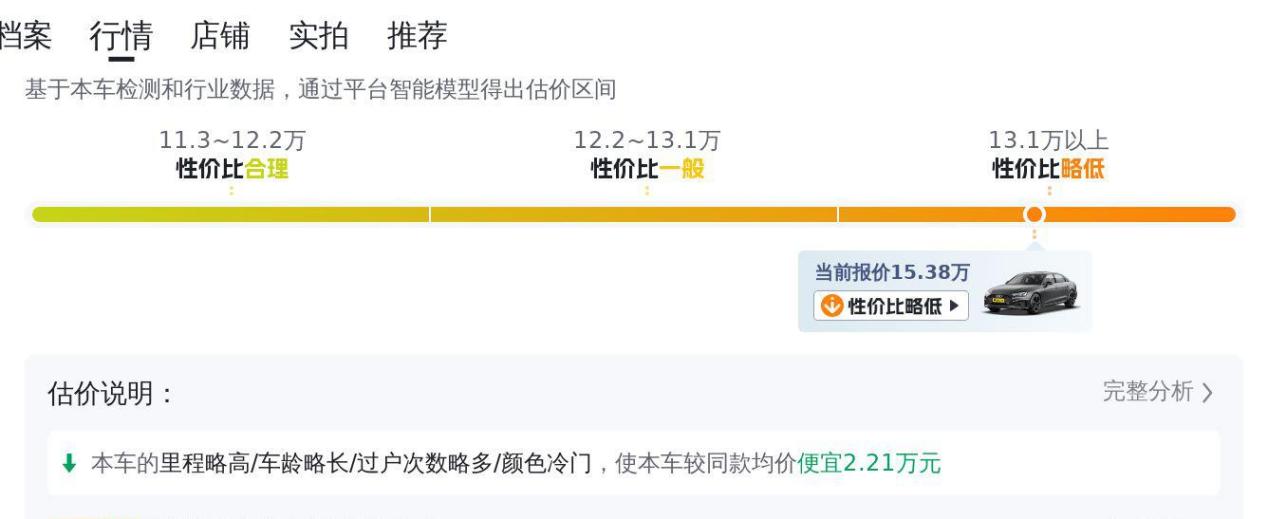Click the white circle marker on price bar
Screen dimensions: 1268x519
tap(1034, 214)
